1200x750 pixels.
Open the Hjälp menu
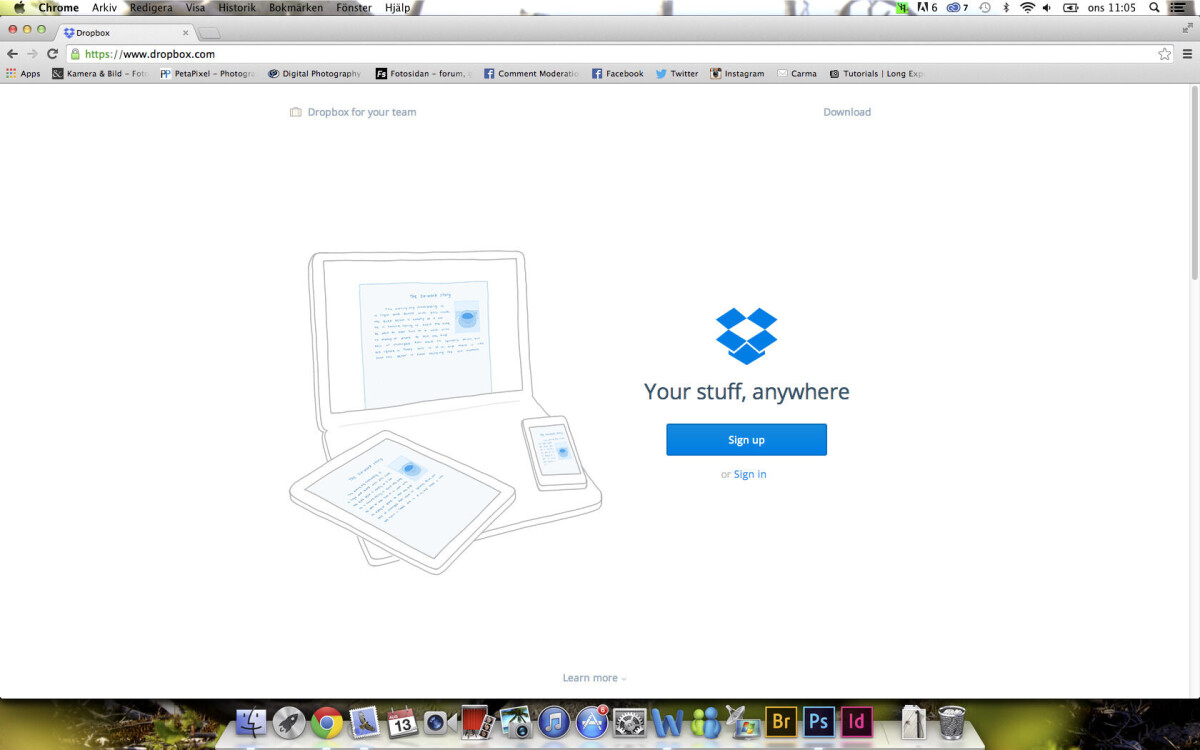[397, 7]
